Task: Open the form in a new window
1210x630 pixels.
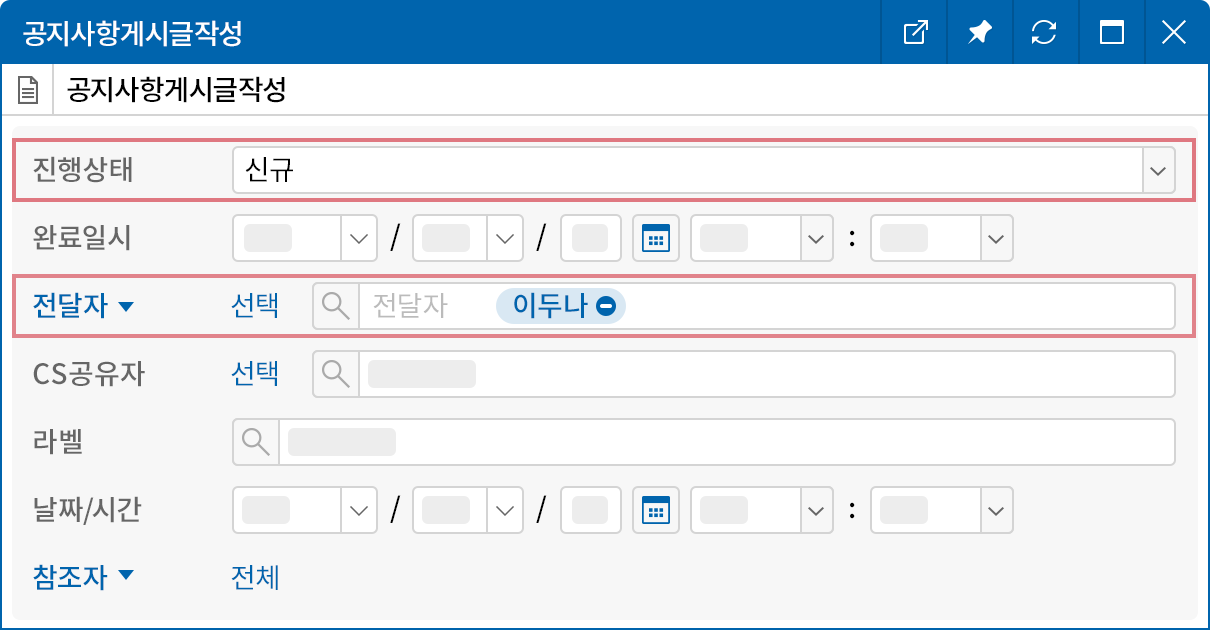Action: 914,33
